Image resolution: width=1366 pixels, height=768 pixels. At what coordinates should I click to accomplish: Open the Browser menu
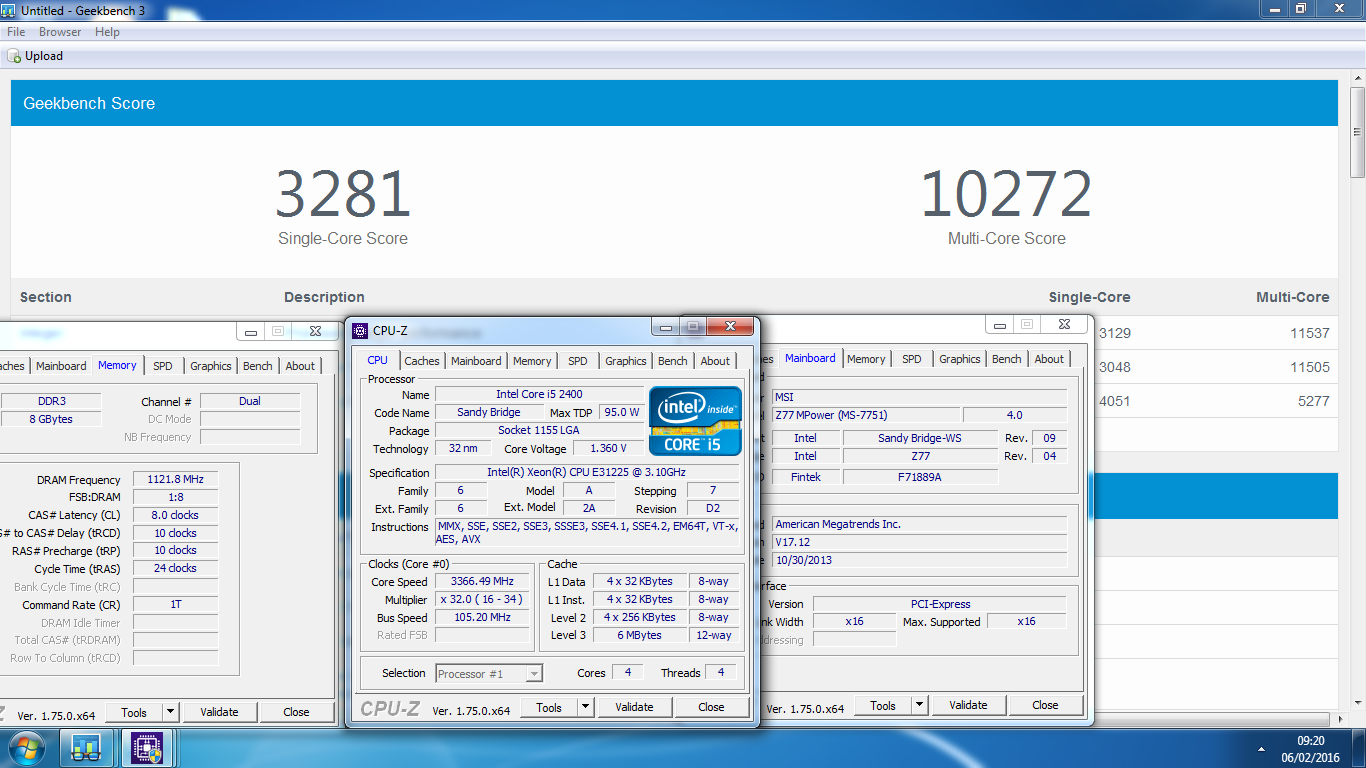click(60, 32)
